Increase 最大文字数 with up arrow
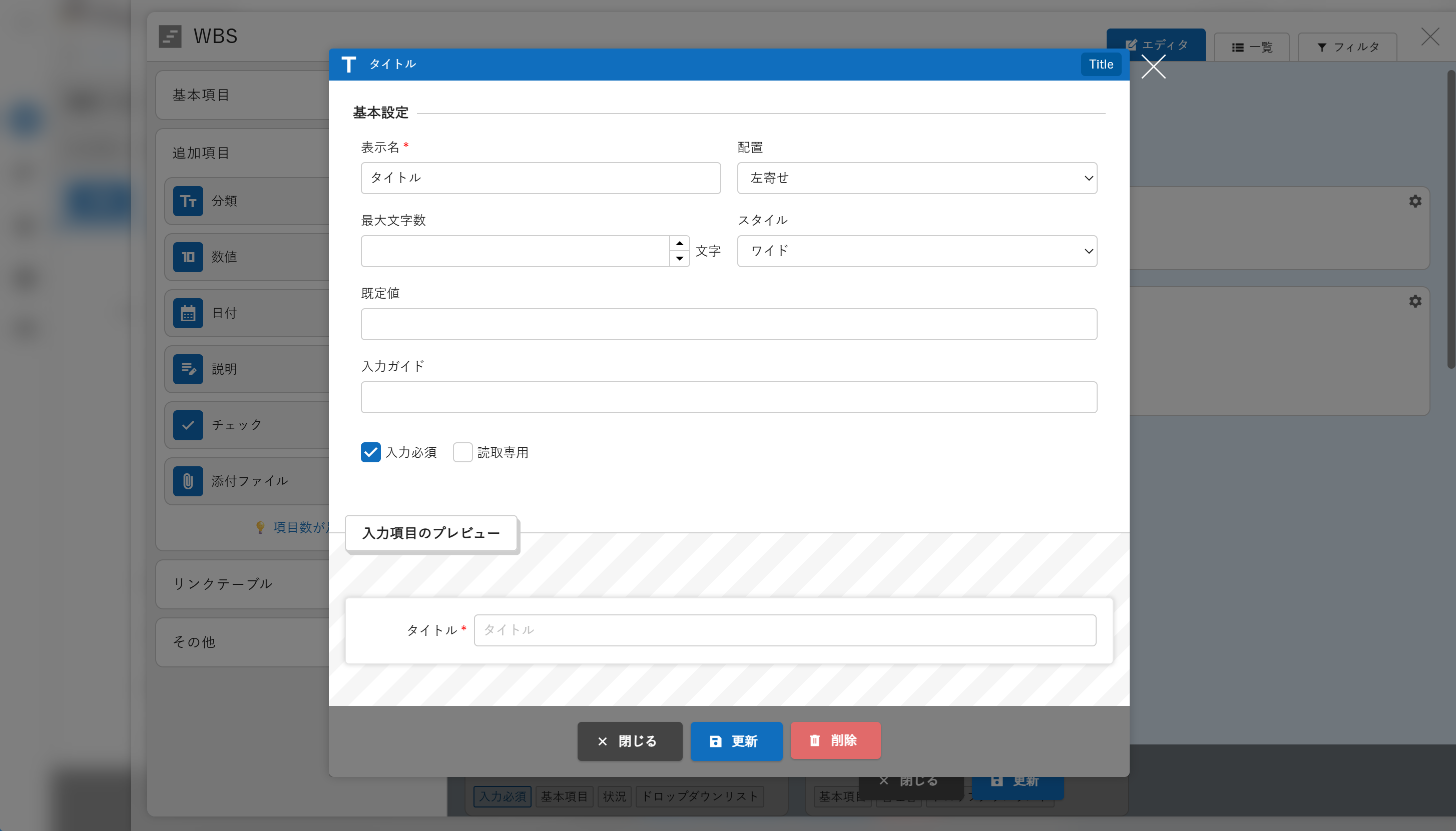The image size is (1456, 831). click(x=680, y=243)
